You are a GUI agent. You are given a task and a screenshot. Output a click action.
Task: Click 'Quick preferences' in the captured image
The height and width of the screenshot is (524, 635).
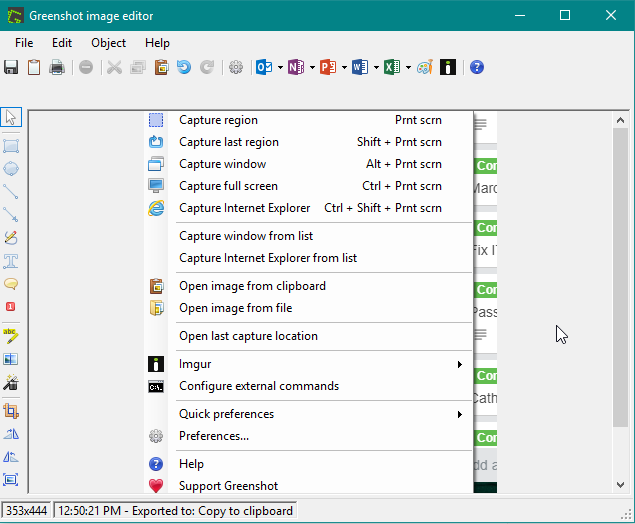click(x=226, y=414)
